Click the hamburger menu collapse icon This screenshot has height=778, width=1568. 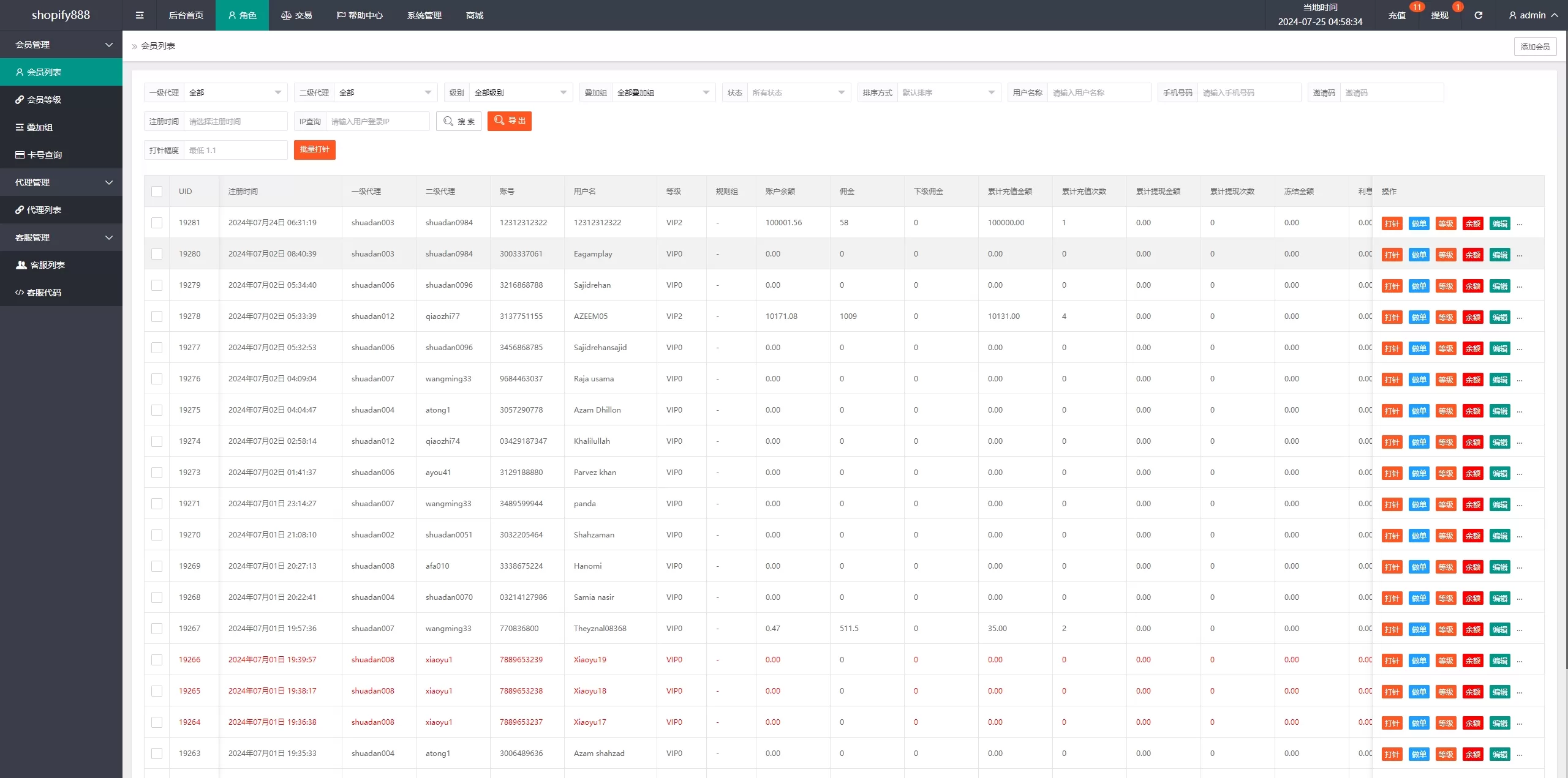140,15
